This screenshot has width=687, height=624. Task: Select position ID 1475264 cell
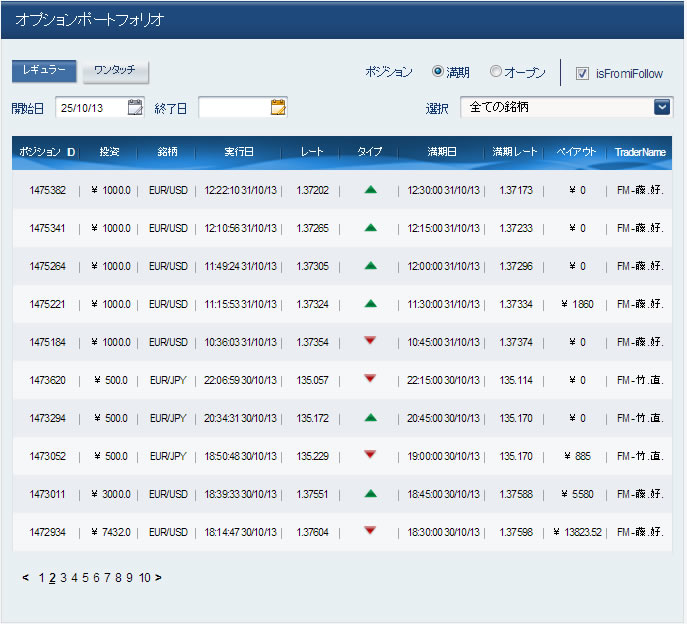point(47,266)
